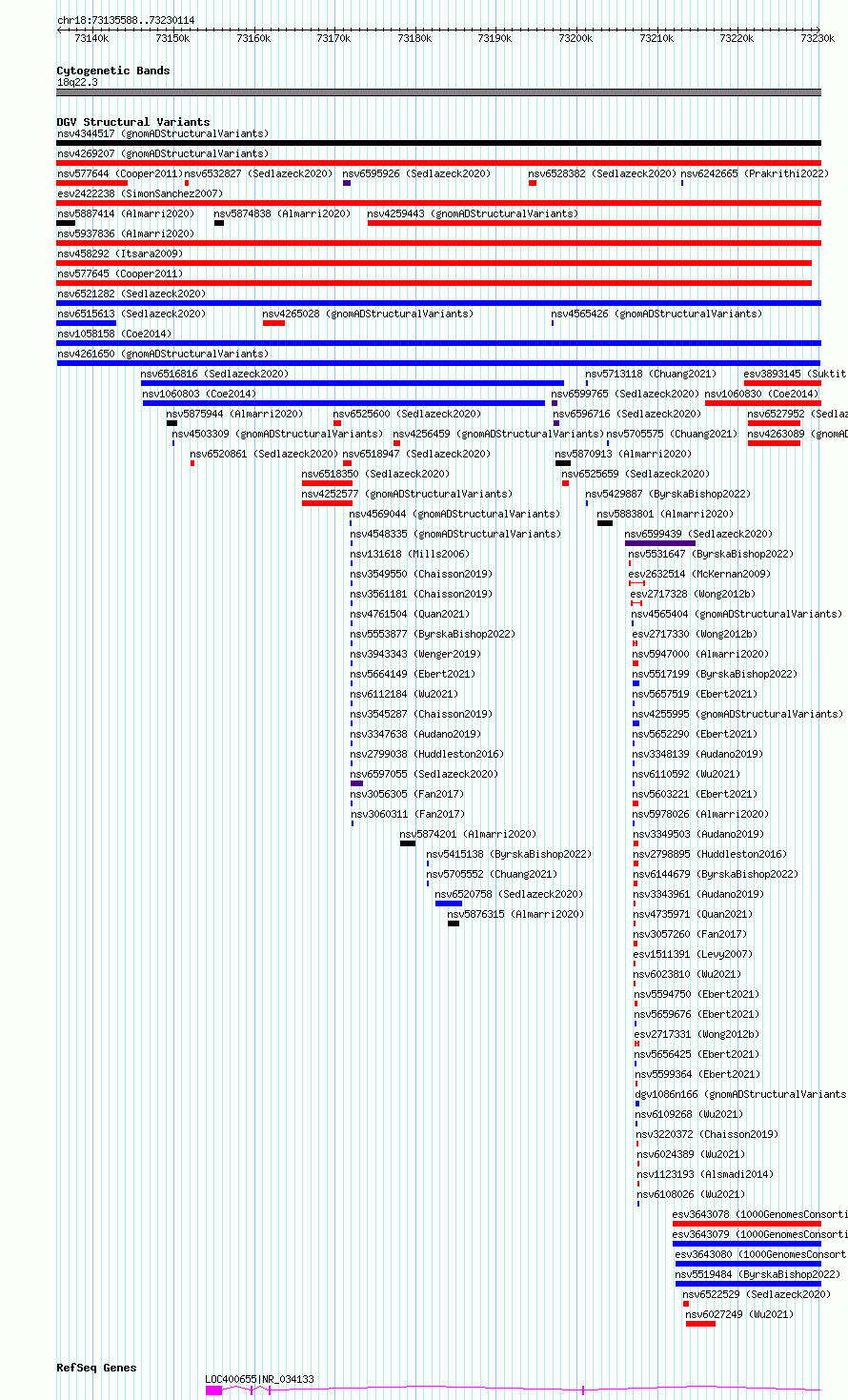This screenshot has width=848, height=1400.
Task: Click the chr18:73135588..73230114 coordinate label
Action: pyautogui.click(x=126, y=20)
